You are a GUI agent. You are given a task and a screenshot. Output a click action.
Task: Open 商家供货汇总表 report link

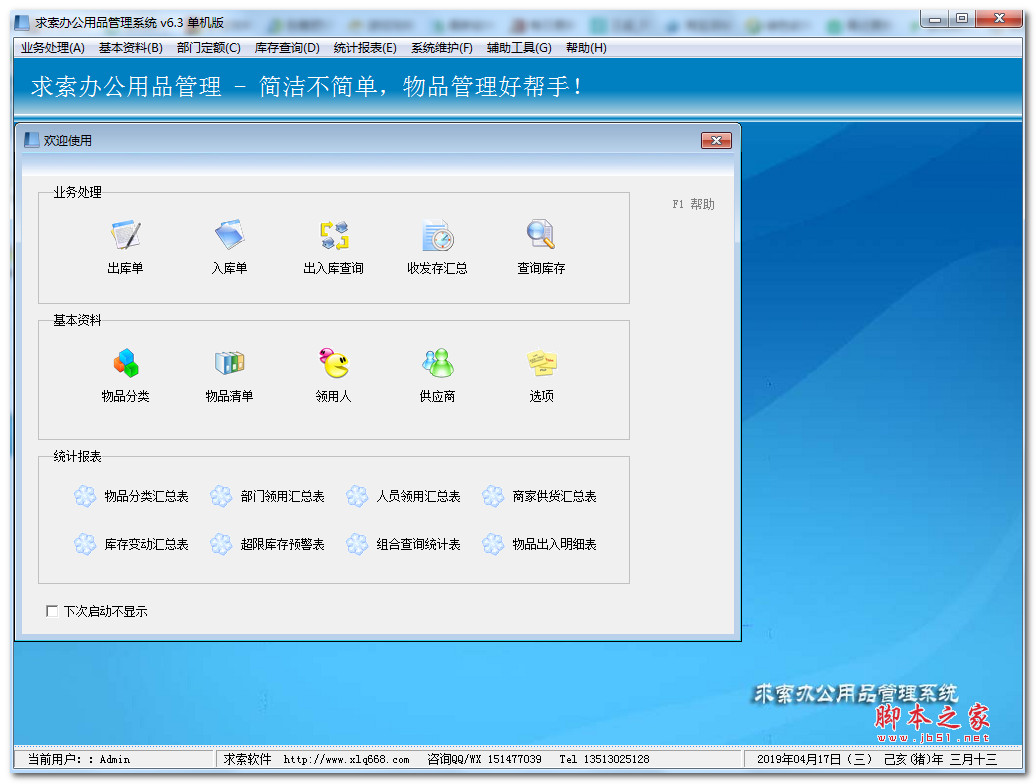pyautogui.click(x=555, y=496)
